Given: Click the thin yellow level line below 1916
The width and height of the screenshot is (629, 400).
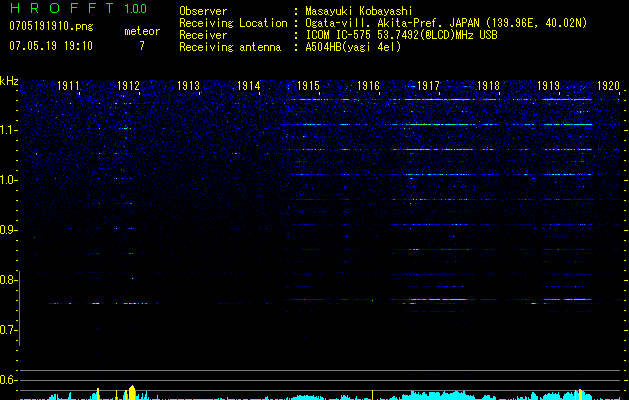Looking at the screenshot, I should pos(372,395).
